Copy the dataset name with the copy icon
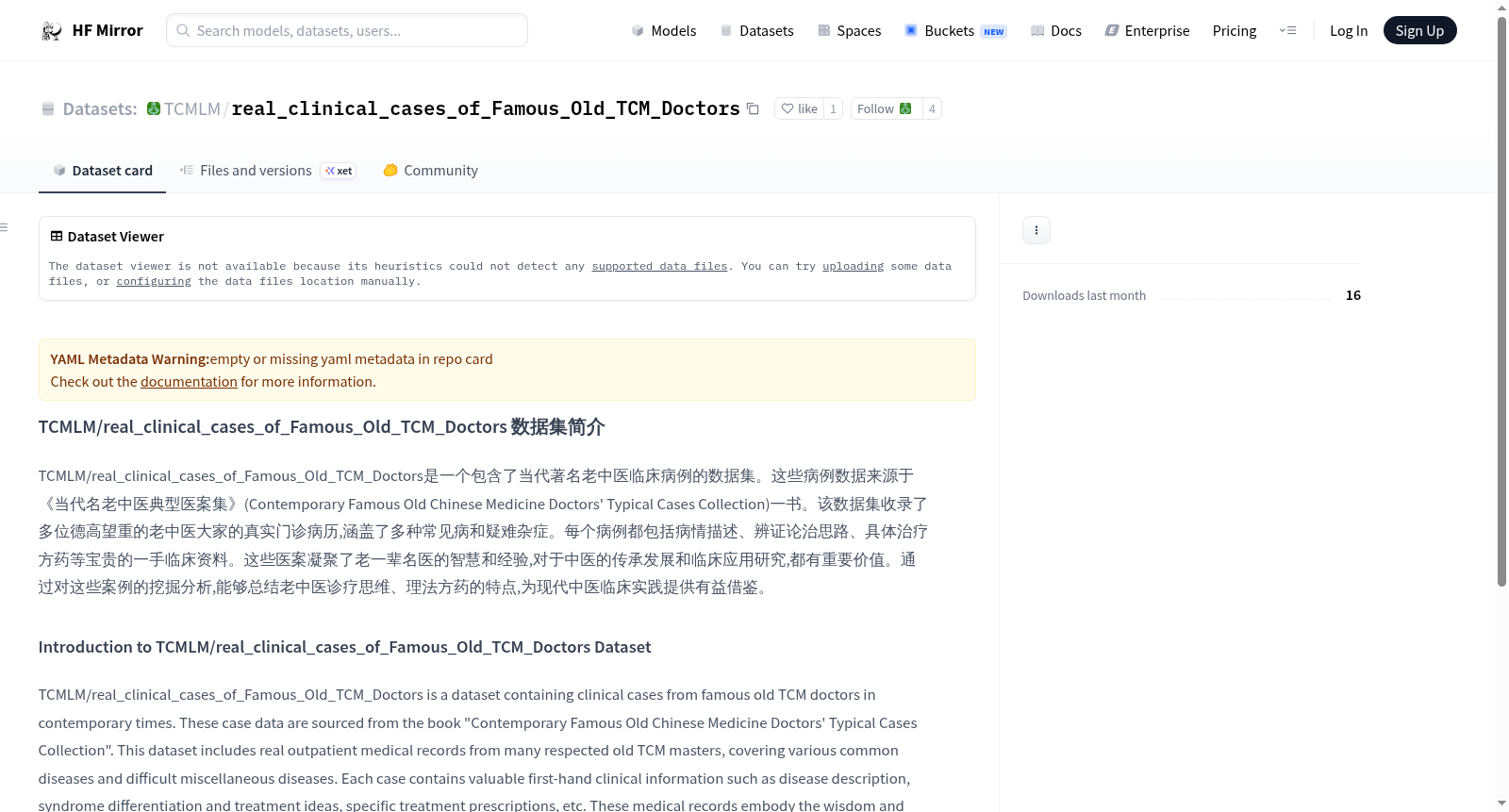This screenshot has height=812, width=1509. (753, 108)
